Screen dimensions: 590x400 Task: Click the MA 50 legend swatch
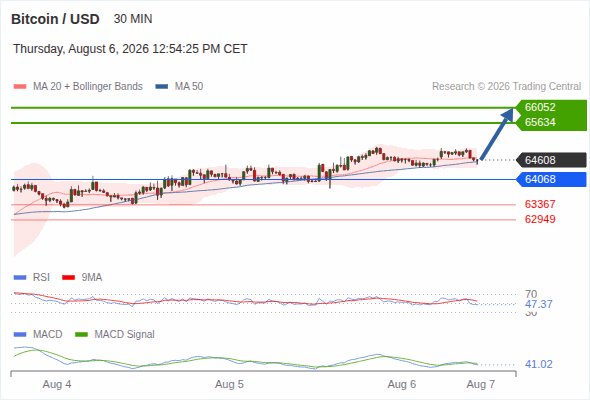tap(162, 87)
